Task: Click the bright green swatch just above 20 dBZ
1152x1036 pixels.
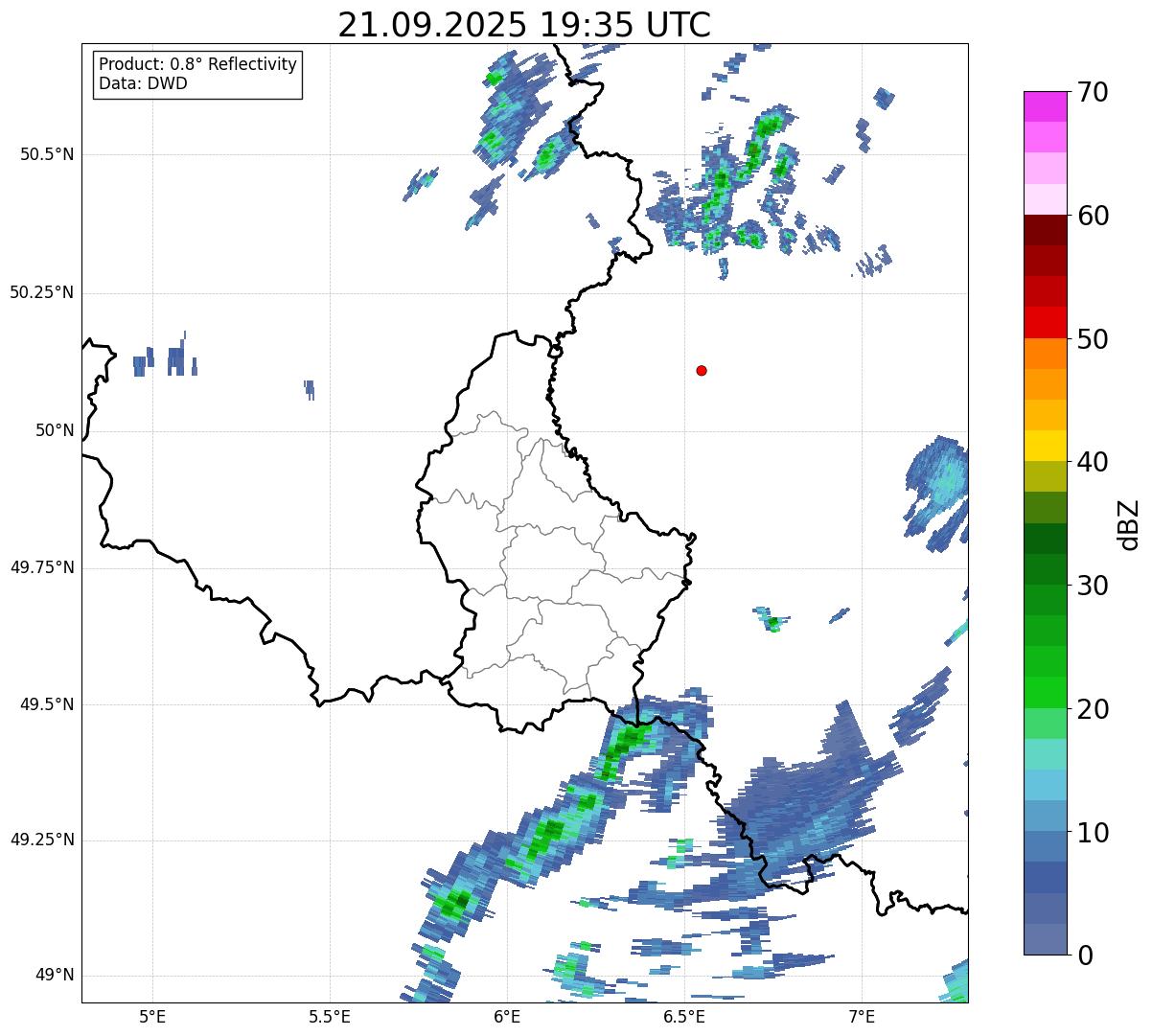Action: [1045, 693]
